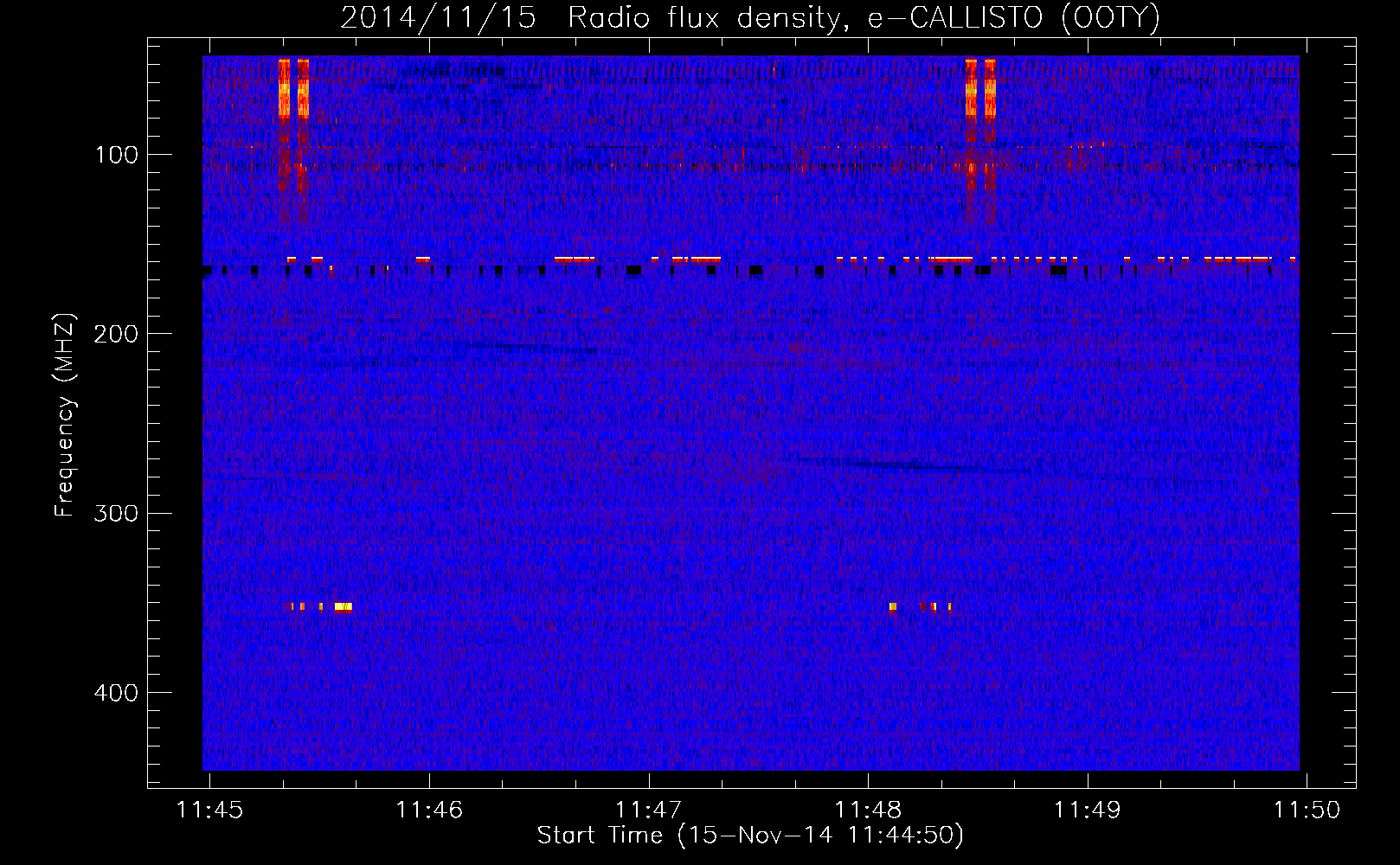Viewport: 1400px width, 865px height.
Task: Click the 11:50 time tick label
Action: [1307, 810]
